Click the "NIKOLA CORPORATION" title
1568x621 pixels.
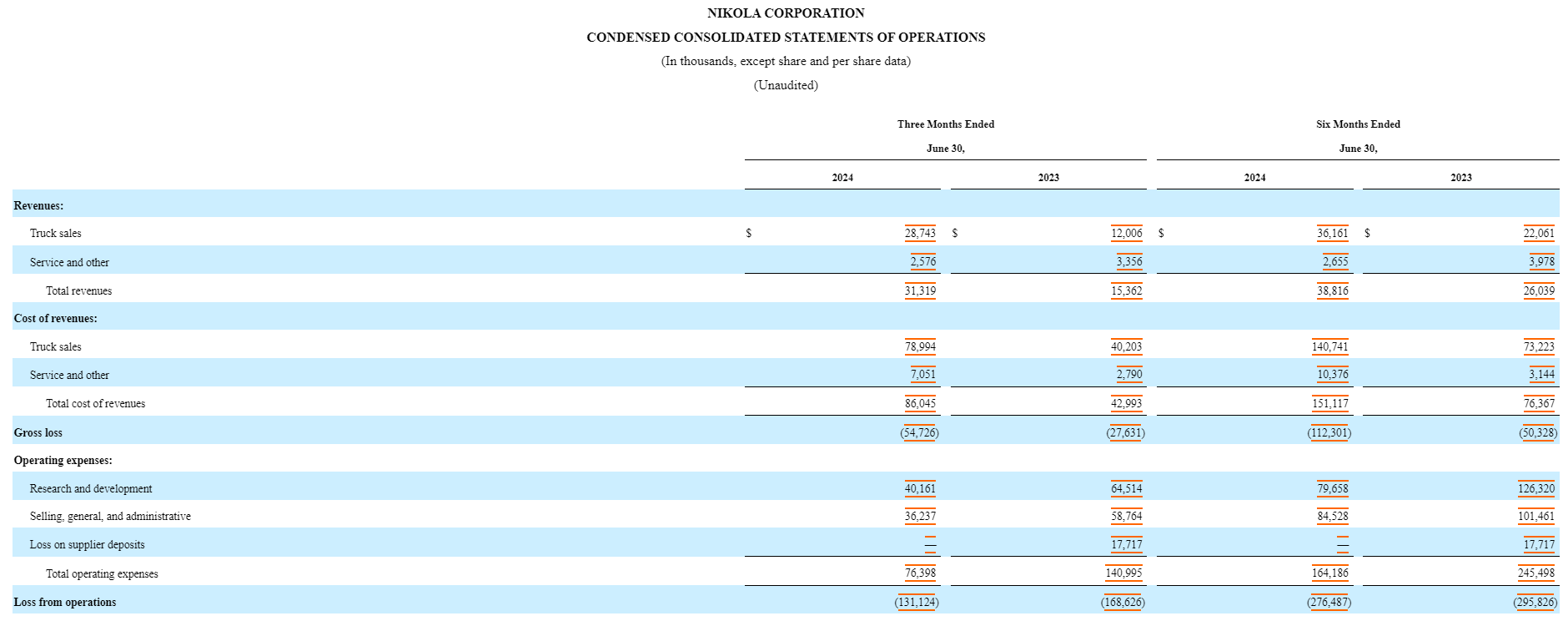(786, 13)
